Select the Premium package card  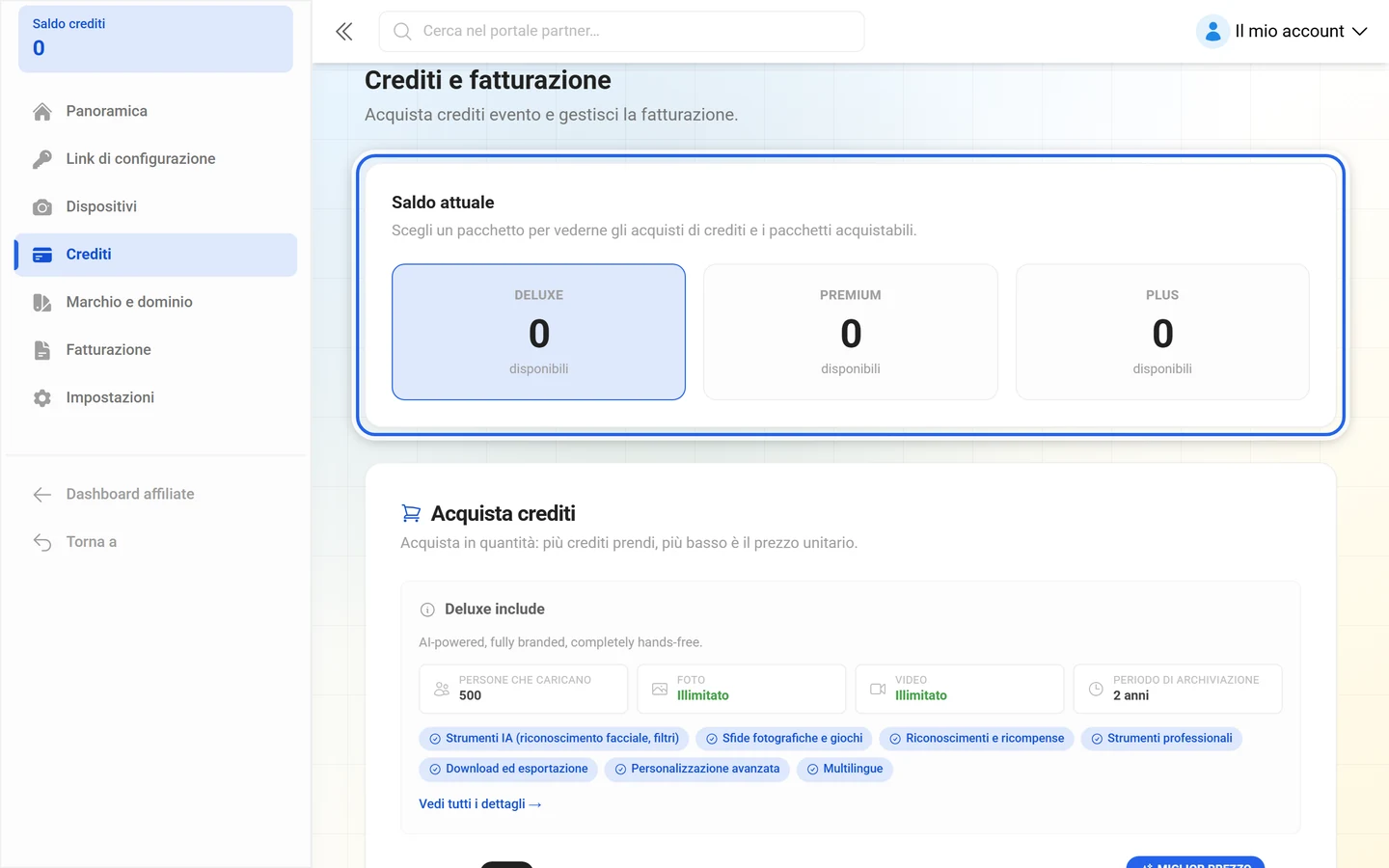851,332
